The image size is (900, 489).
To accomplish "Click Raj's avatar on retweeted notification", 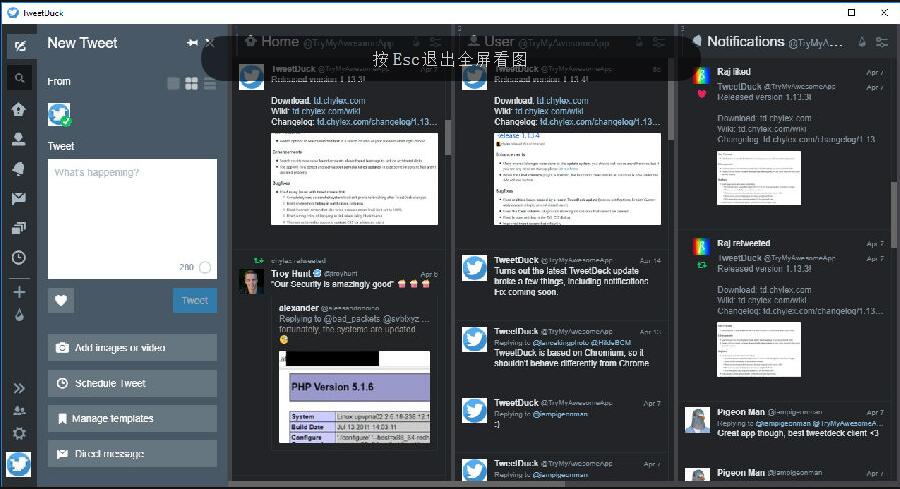I will click(x=701, y=246).
